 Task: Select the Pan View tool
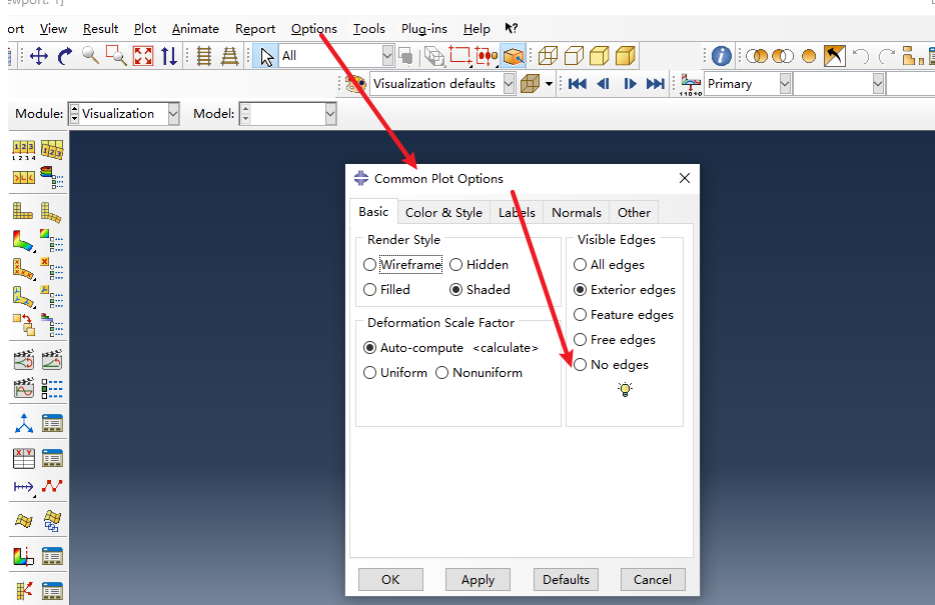39,56
